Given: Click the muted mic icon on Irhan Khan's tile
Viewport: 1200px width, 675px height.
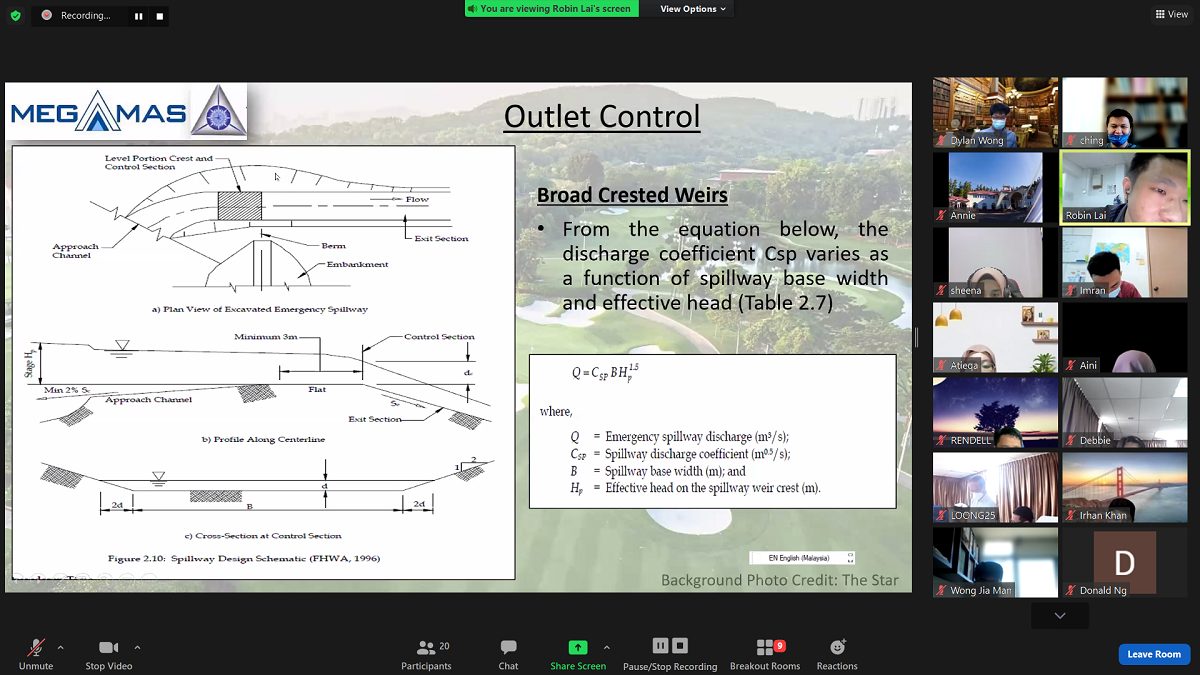Looking at the screenshot, I should pos(1070,516).
